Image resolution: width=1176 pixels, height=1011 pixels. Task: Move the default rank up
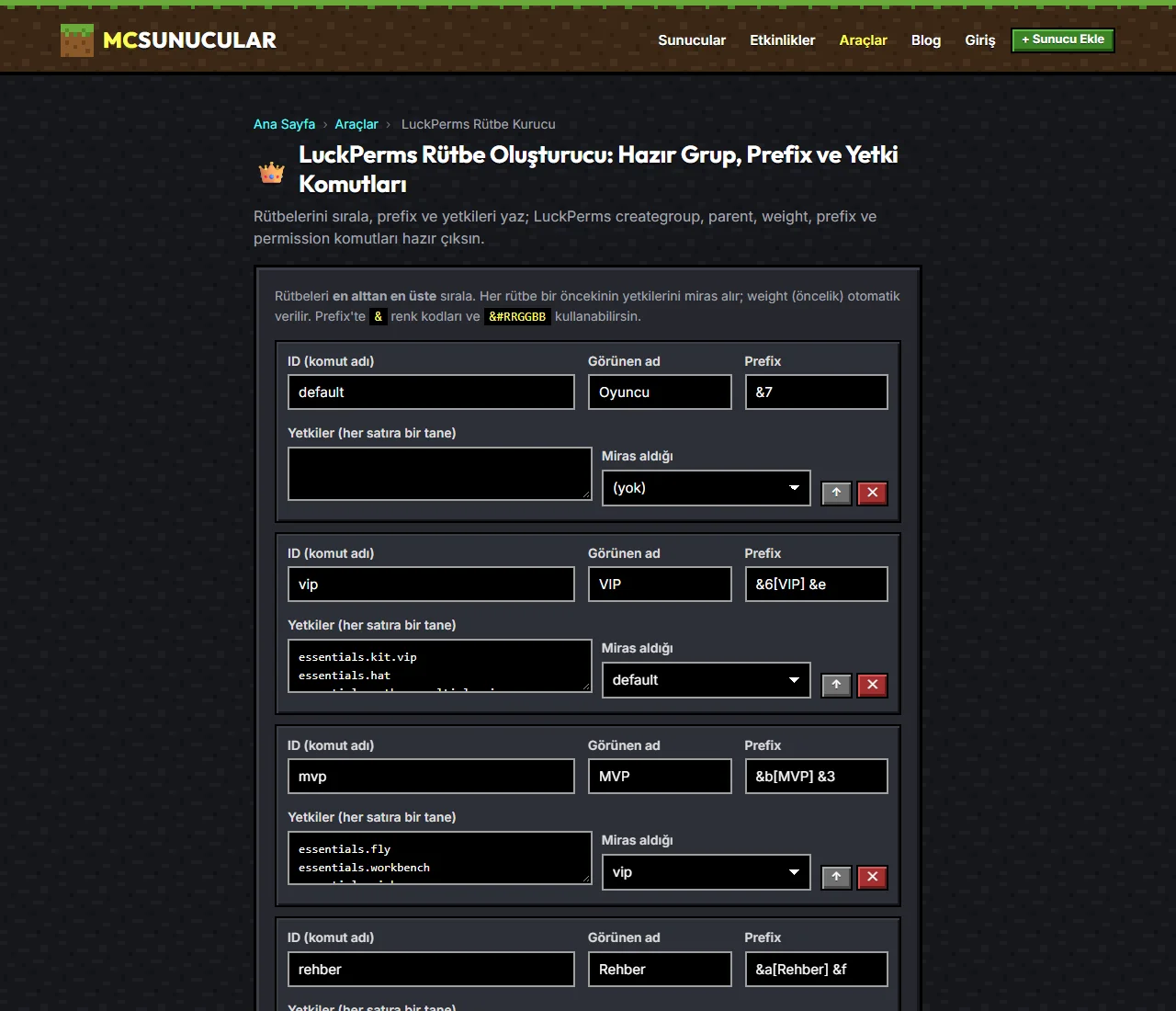[x=836, y=493]
